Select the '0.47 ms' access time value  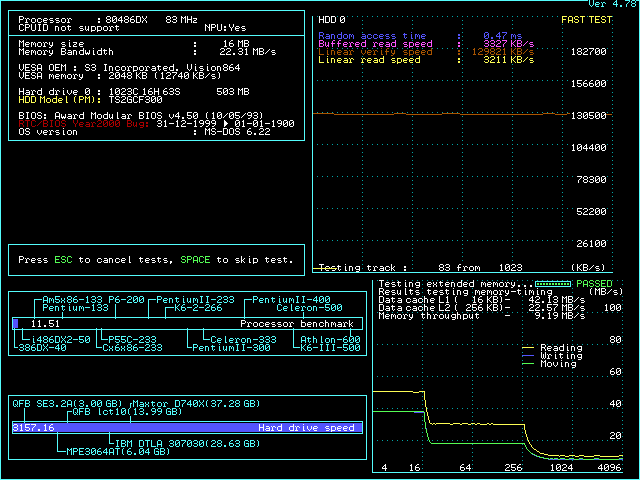[x=502, y=36]
